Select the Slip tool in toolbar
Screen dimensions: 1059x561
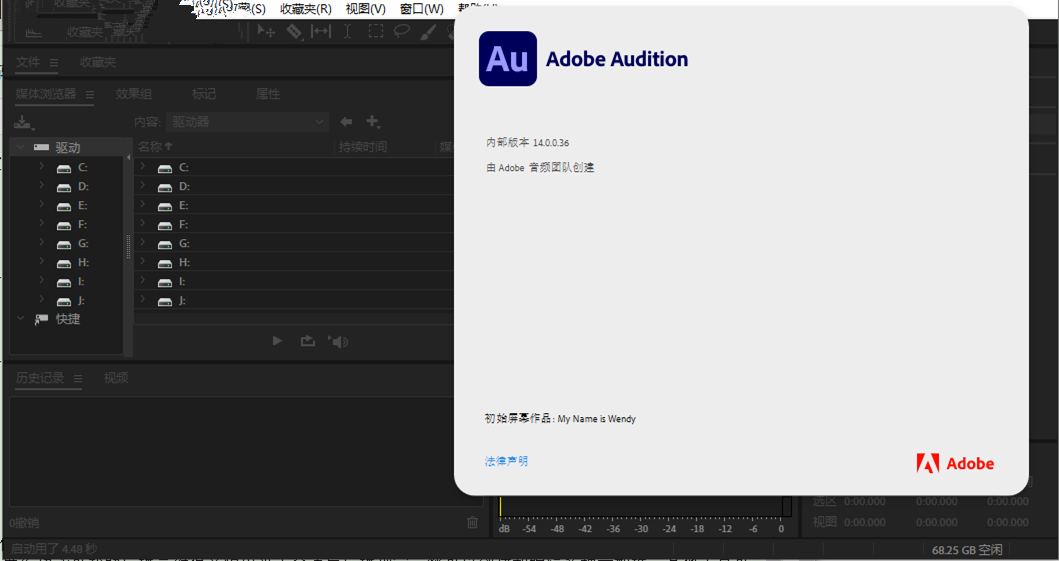point(320,31)
